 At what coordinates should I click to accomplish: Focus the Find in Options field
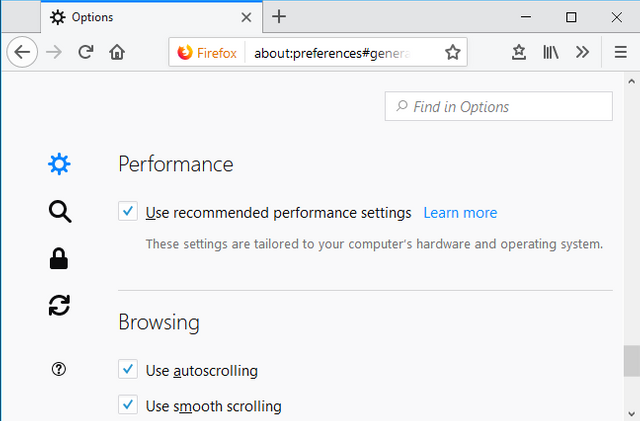(498, 106)
